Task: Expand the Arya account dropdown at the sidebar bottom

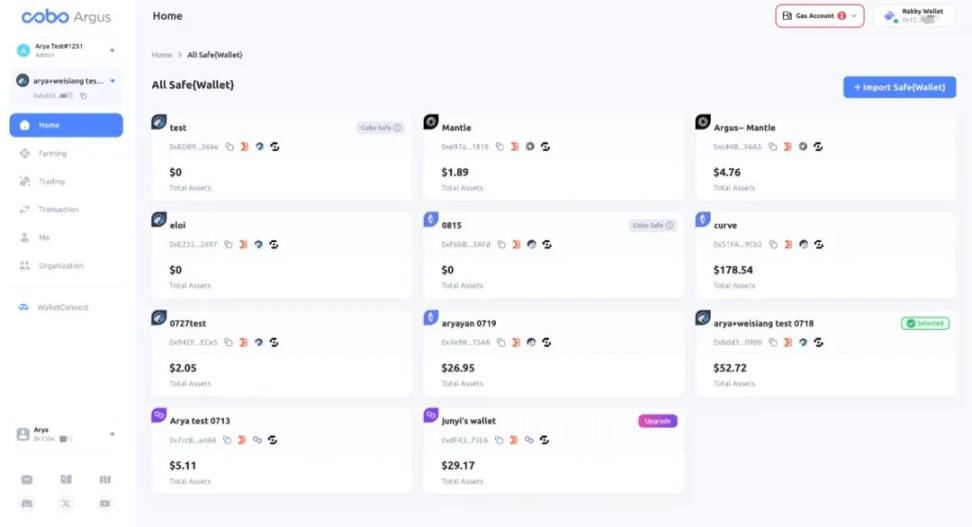Action: point(112,435)
